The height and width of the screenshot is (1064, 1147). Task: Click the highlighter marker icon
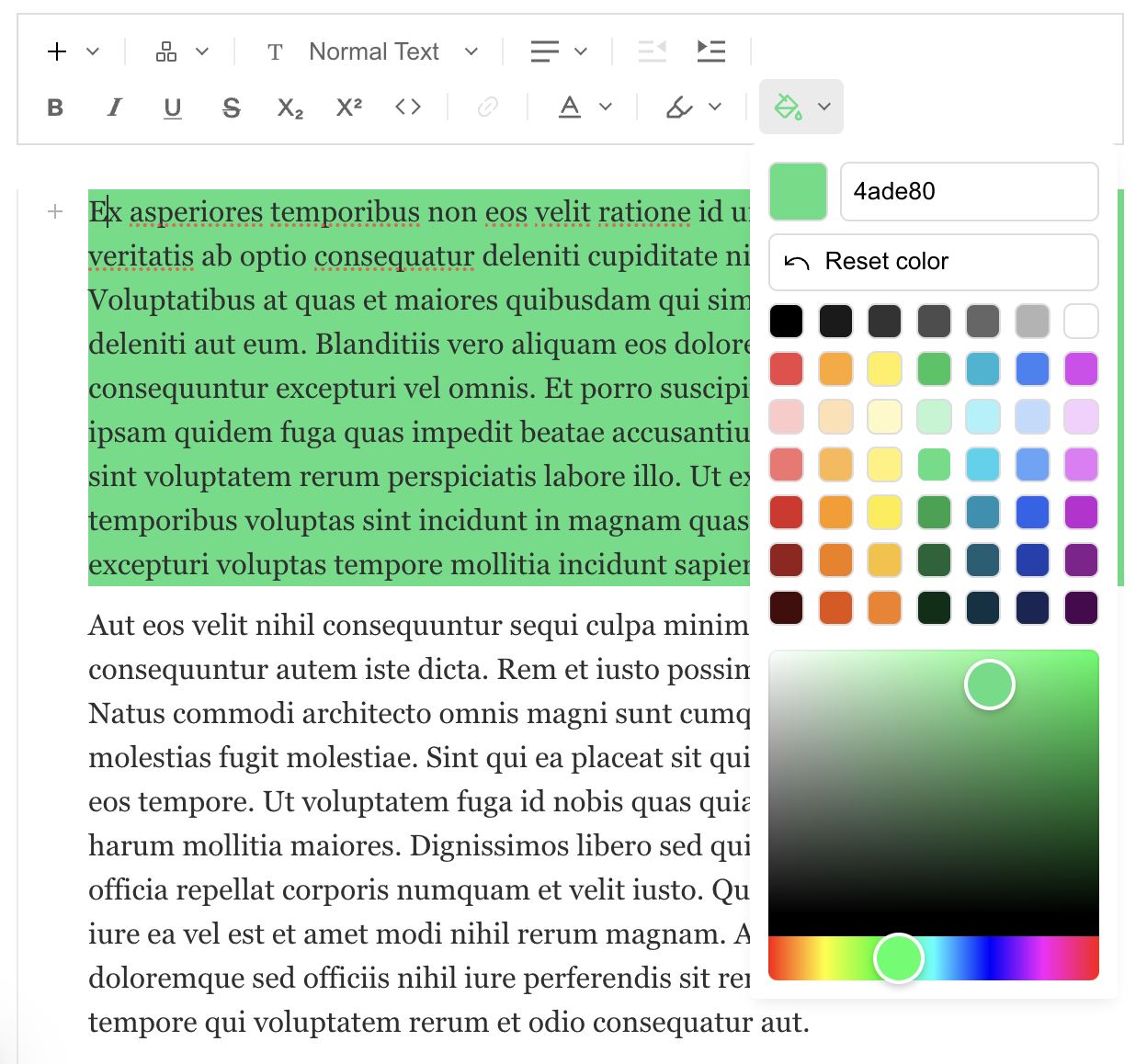[679, 108]
